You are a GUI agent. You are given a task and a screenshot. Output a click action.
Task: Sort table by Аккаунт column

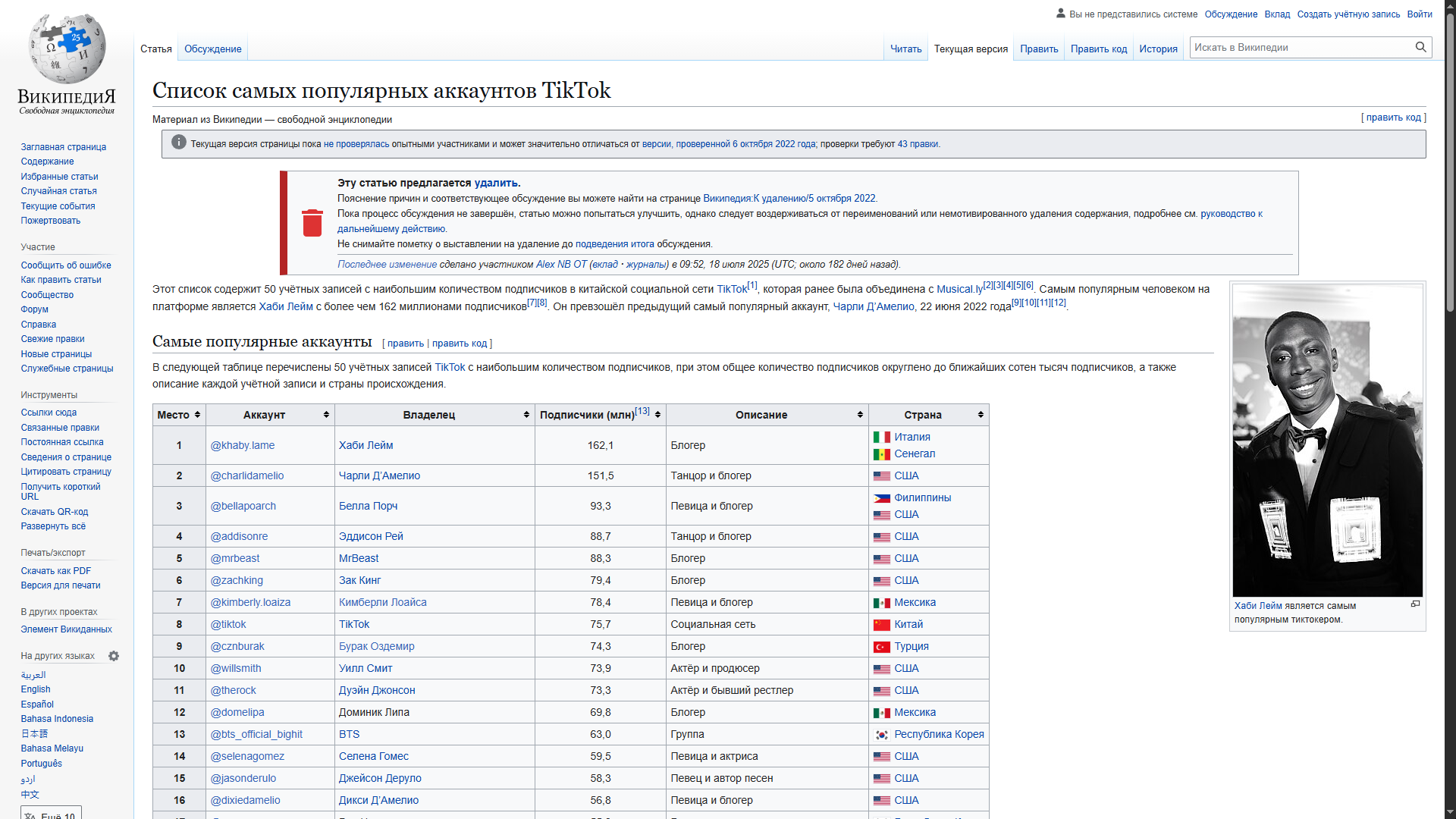pyautogui.click(x=326, y=415)
